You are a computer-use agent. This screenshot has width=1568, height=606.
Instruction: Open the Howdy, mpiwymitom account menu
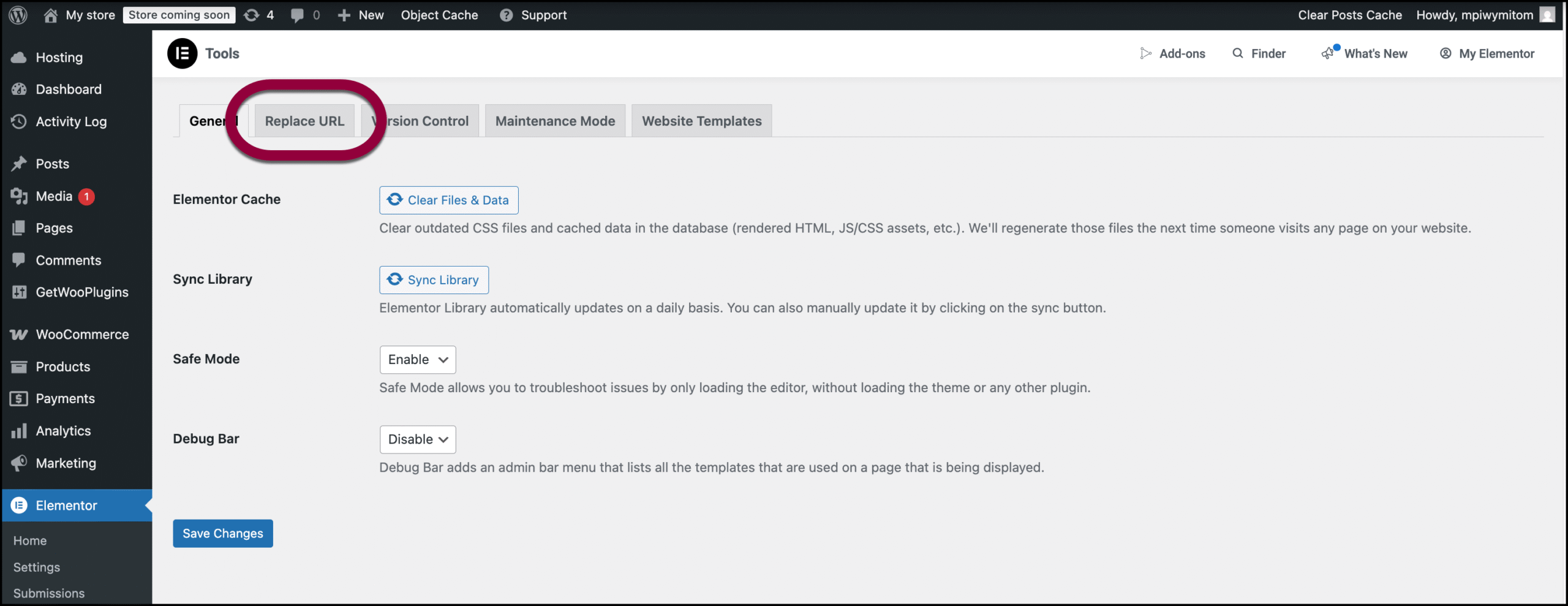(1485, 15)
